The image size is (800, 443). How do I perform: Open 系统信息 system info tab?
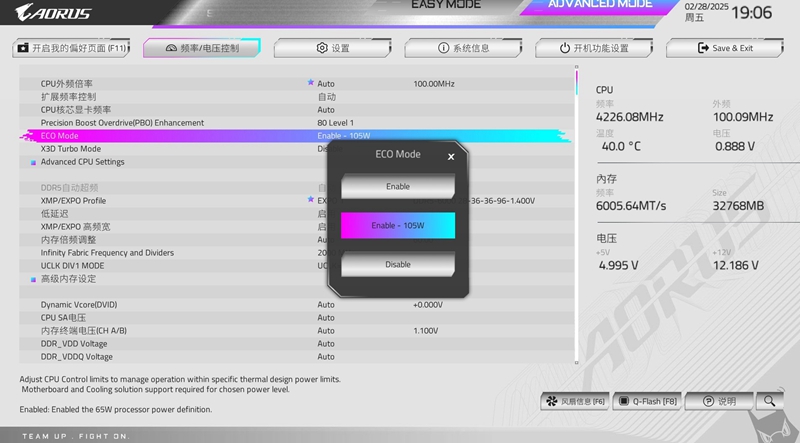463,48
